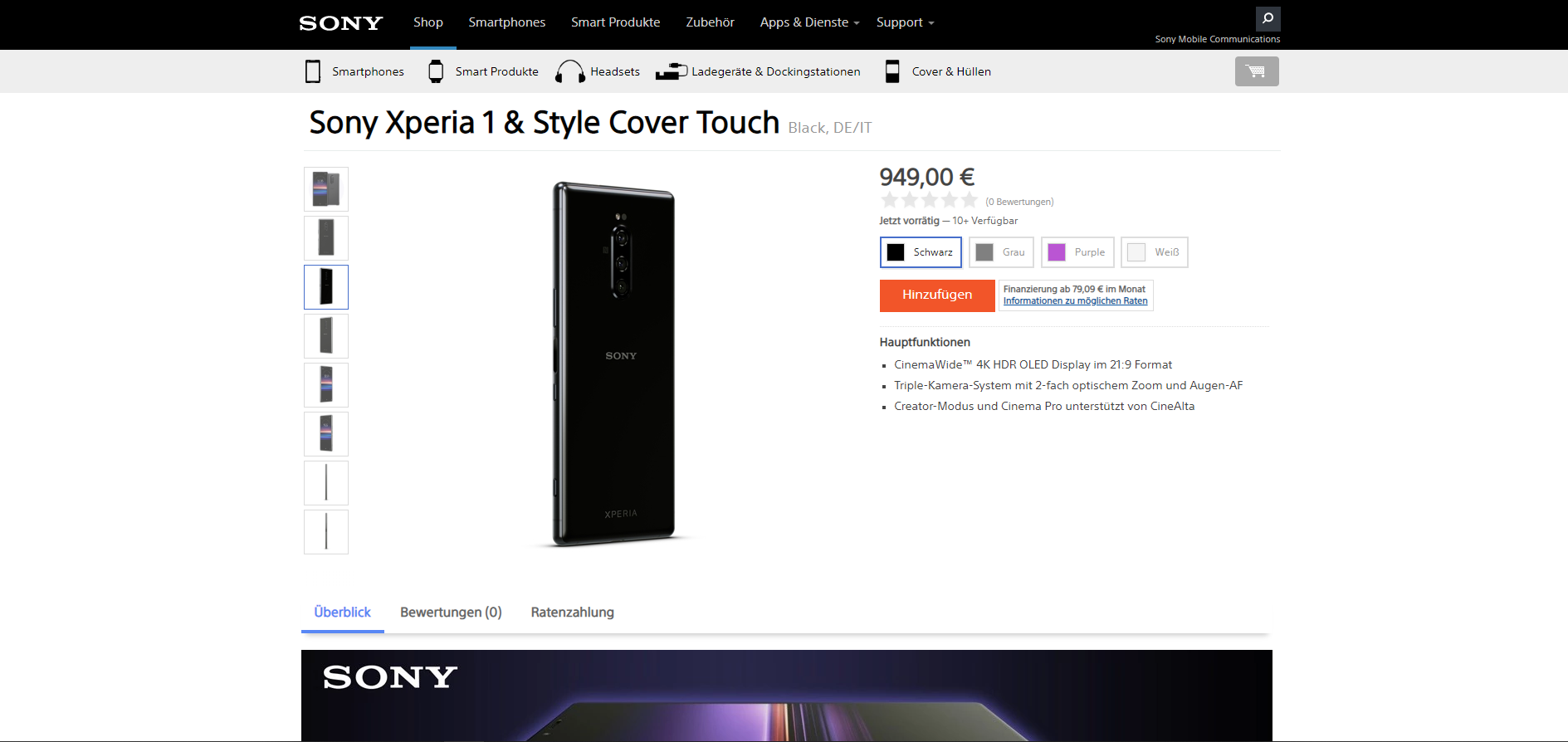1568x742 pixels.
Task: Click the CinemaWide 4K HDR OLED feature
Action: coord(1033,364)
